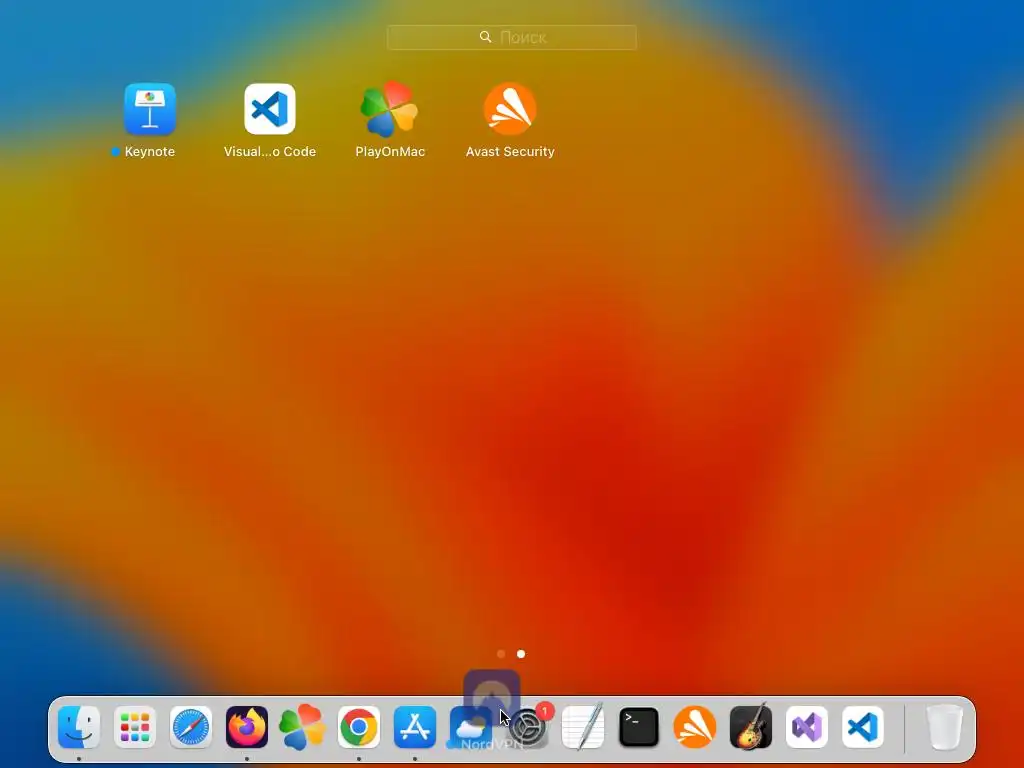Click the "Keynote" app label

pyautogui.click(x=150, y=152)
